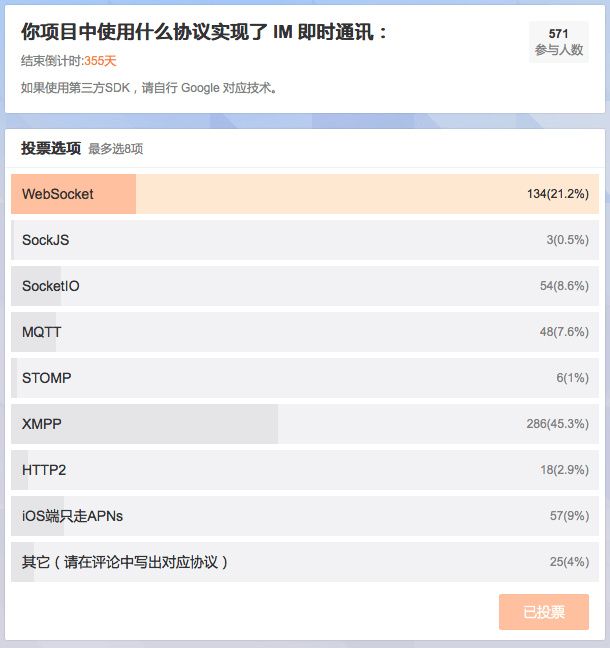Select the WebSocket poll option
The width and height of the screenshot is (610, 648).
click(305, 194)
